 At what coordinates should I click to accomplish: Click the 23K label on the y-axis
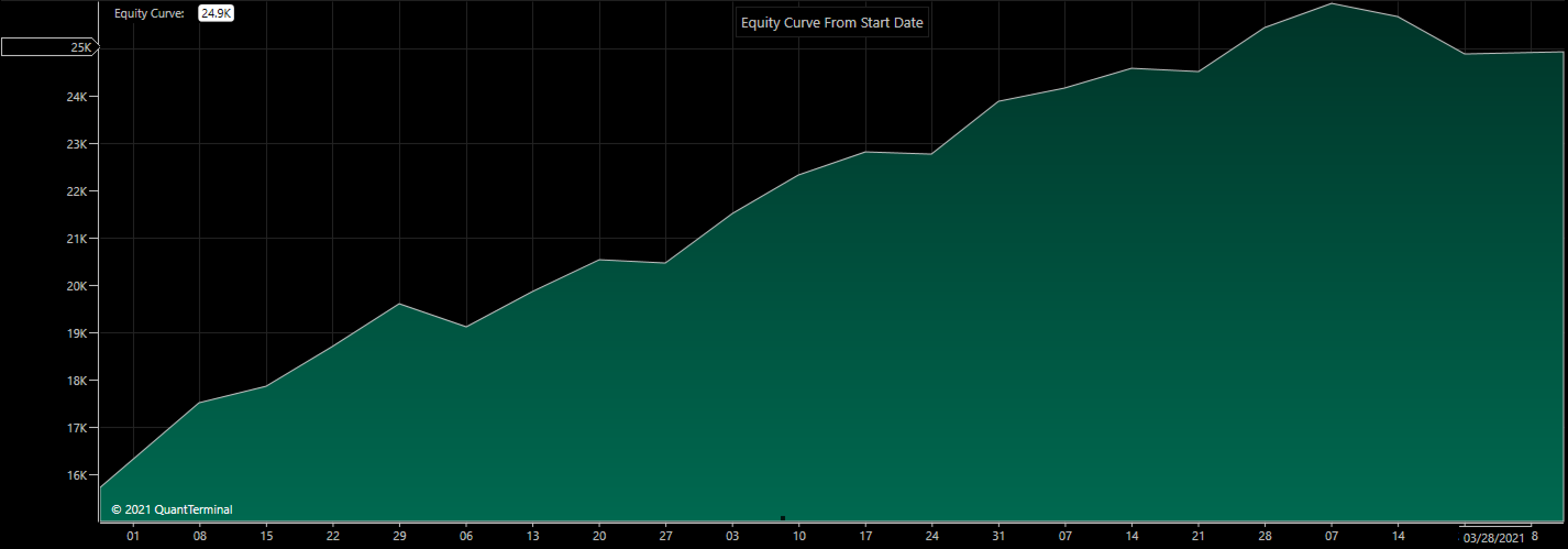click(77, 145)
